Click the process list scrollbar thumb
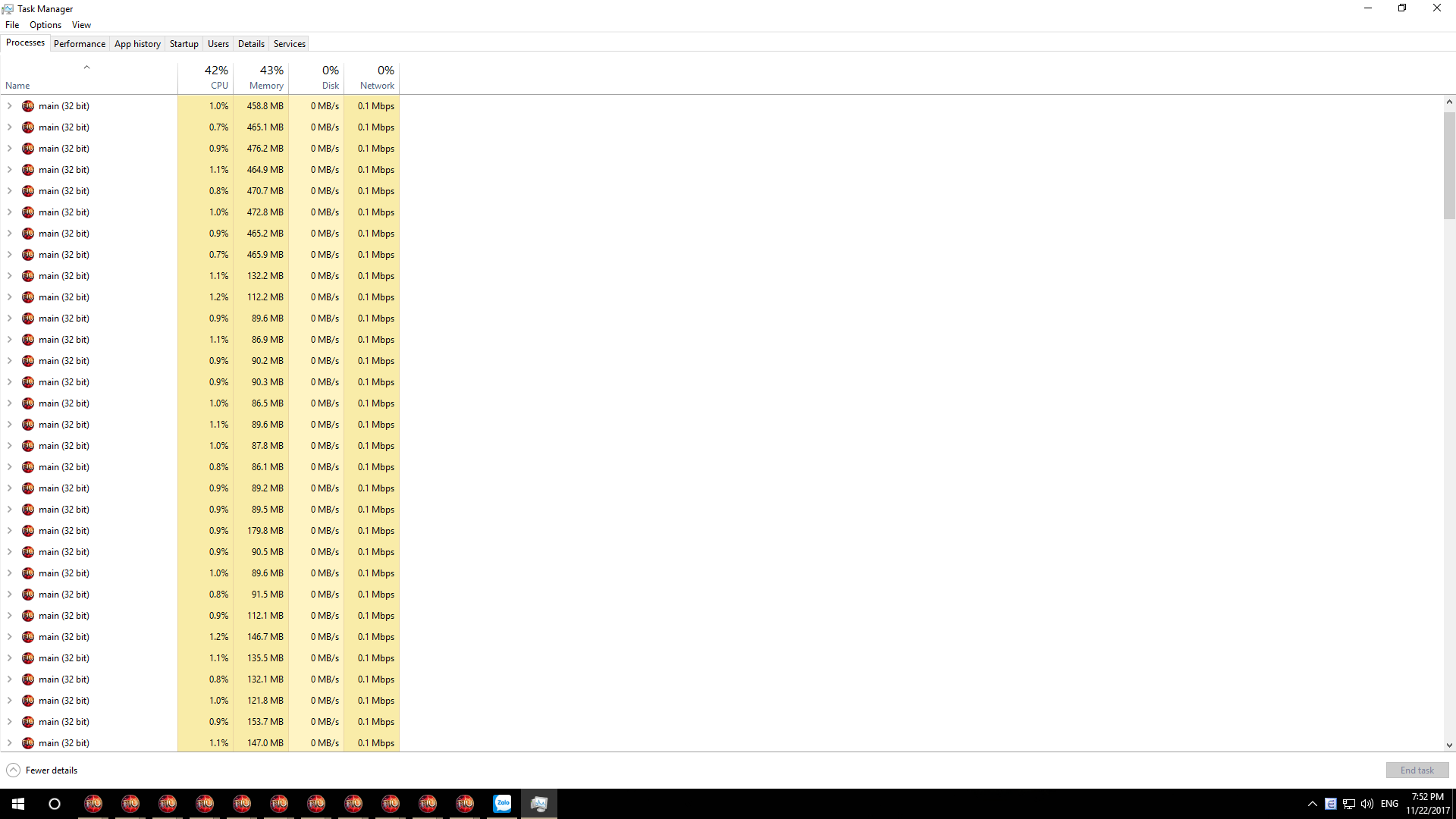The height and width of the screenshot is (819, 1456). (1449, 165)
